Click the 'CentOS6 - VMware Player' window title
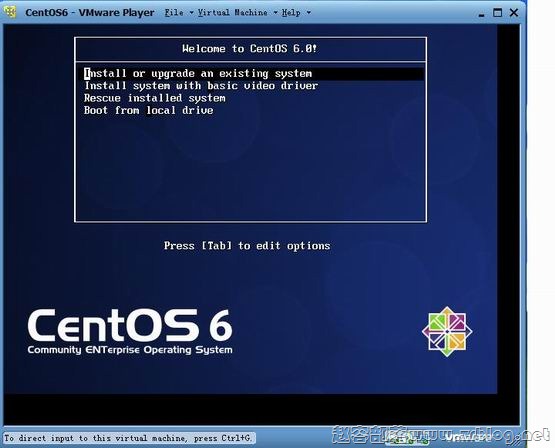The height and width of the screenshot is (448, 555). click(x=90, y=13)
